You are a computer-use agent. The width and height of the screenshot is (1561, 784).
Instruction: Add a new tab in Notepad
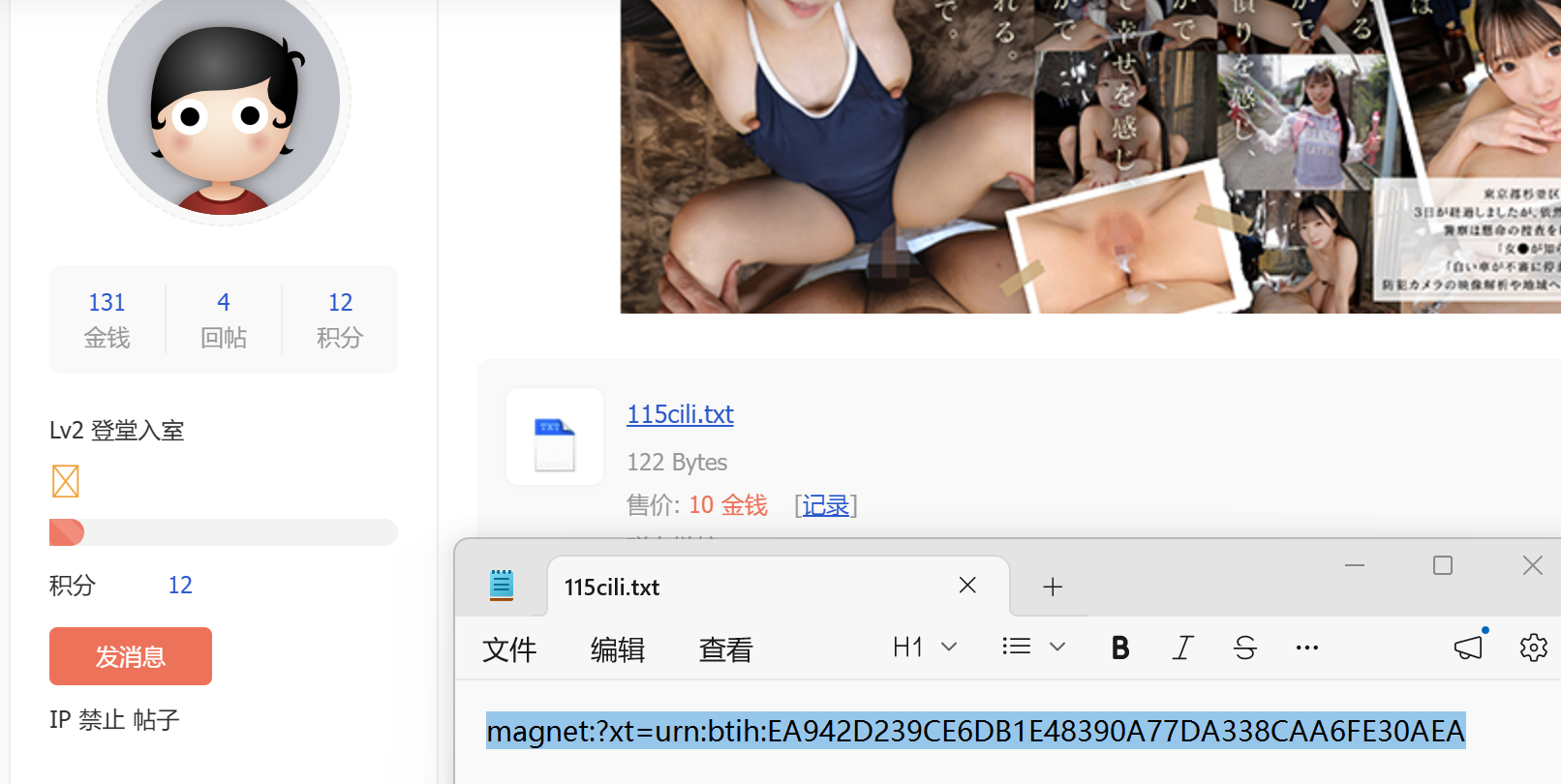click(1053, 587)
